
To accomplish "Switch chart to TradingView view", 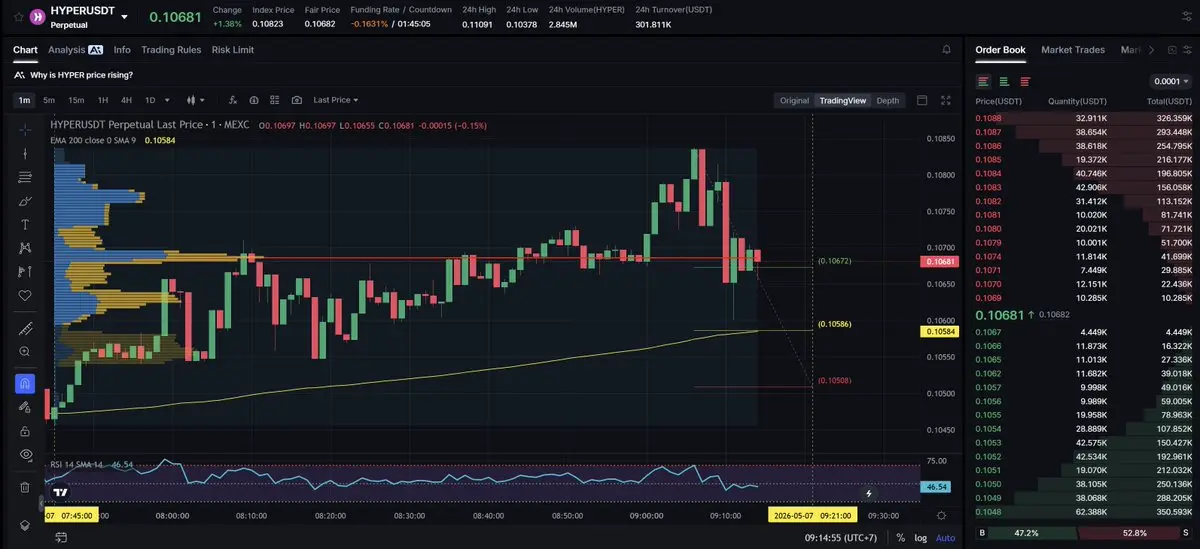I will [x=842, y=100].
